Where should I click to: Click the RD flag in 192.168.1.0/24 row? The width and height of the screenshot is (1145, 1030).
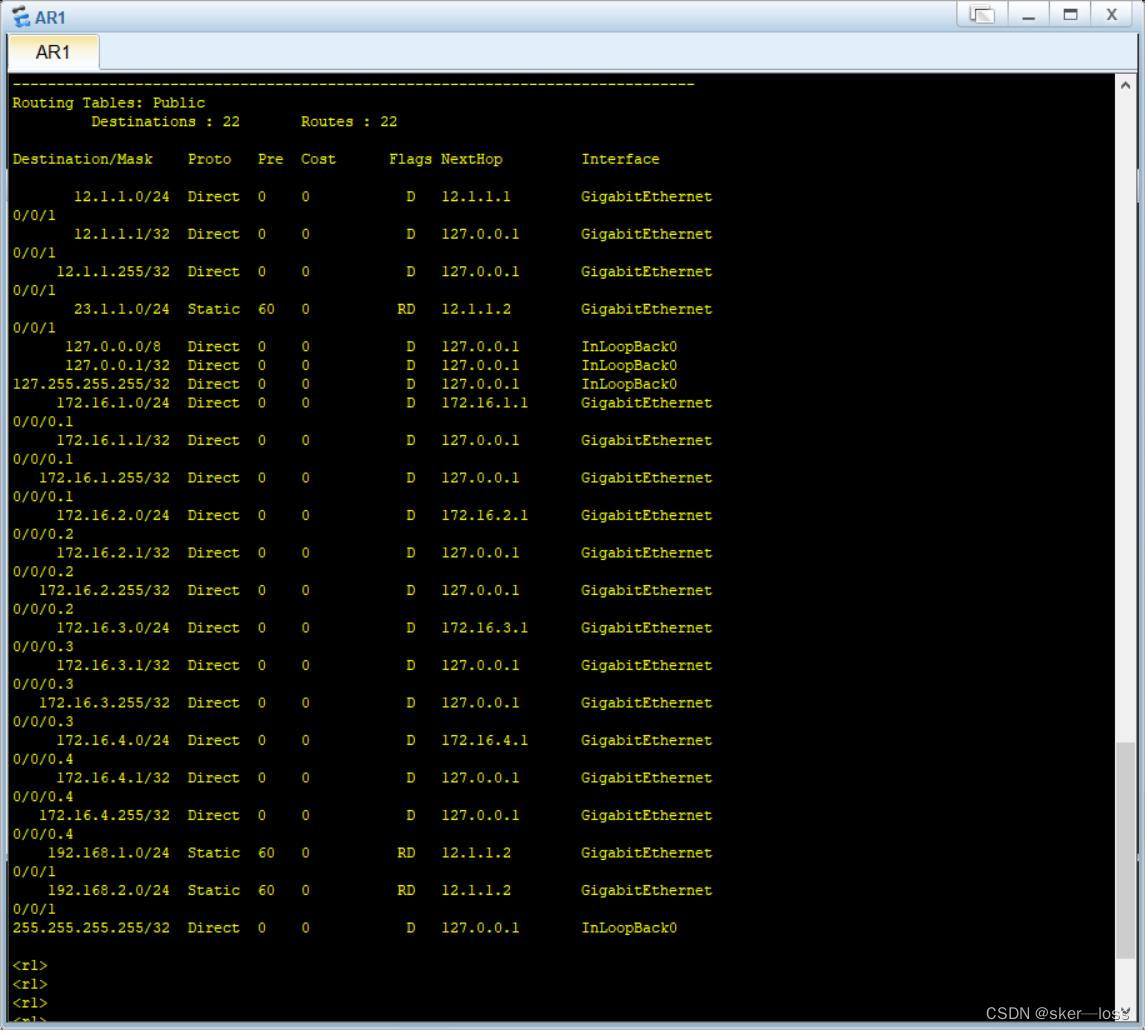406,853
